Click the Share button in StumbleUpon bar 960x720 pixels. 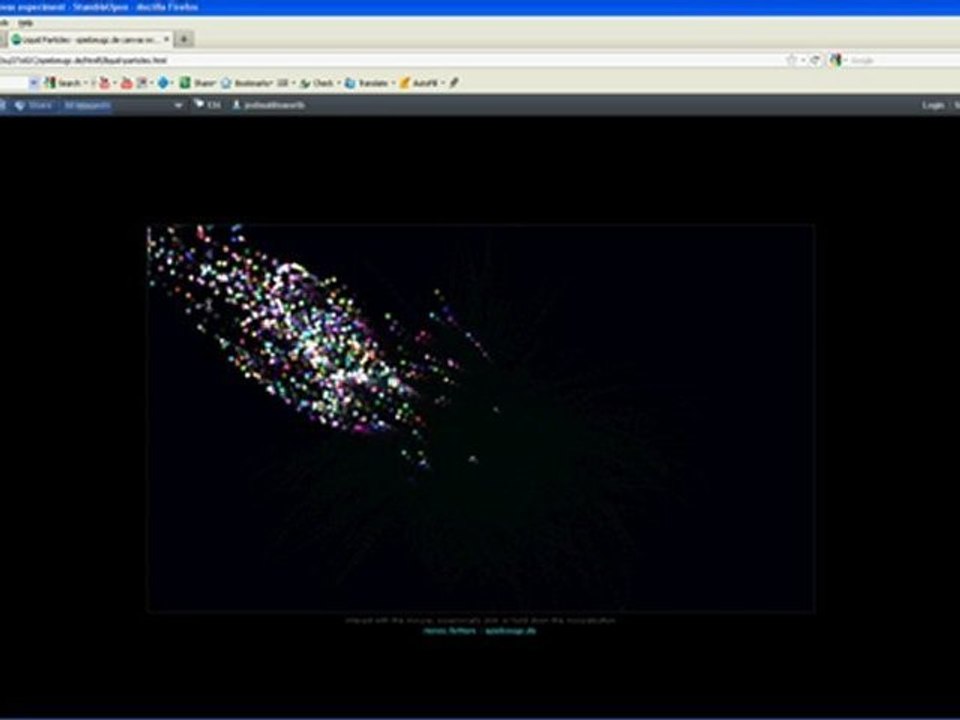(34, 105)
